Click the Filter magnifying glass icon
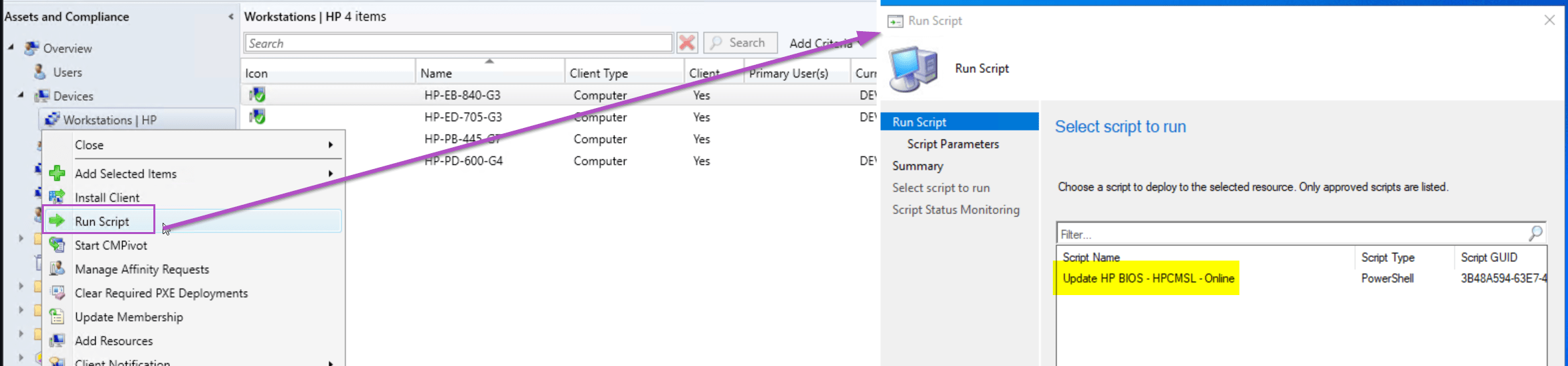Viewport: 1568px width, 366px height. tap(1535, 233)
